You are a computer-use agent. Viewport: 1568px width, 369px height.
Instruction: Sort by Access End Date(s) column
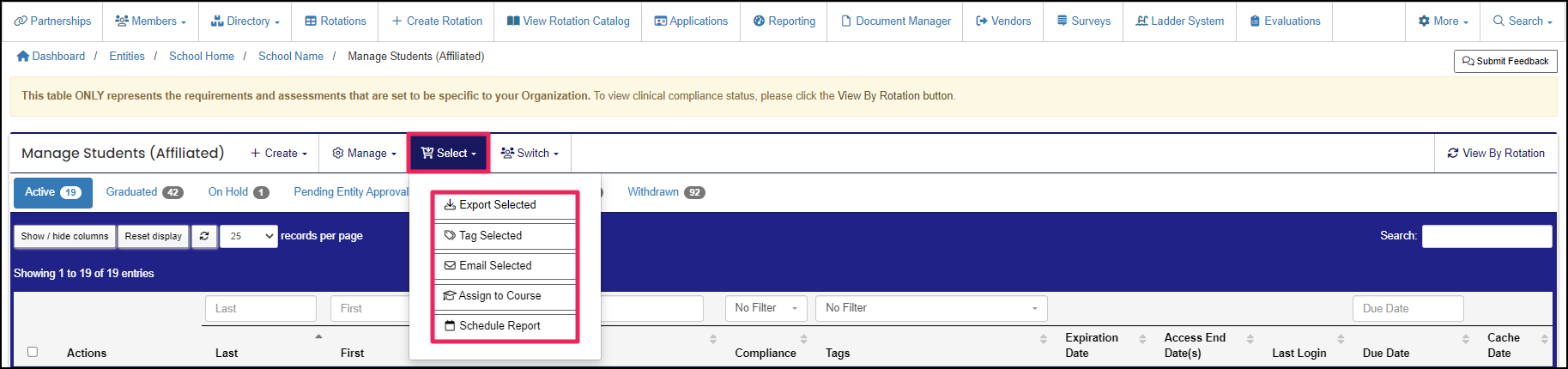tap(1195, 345)
